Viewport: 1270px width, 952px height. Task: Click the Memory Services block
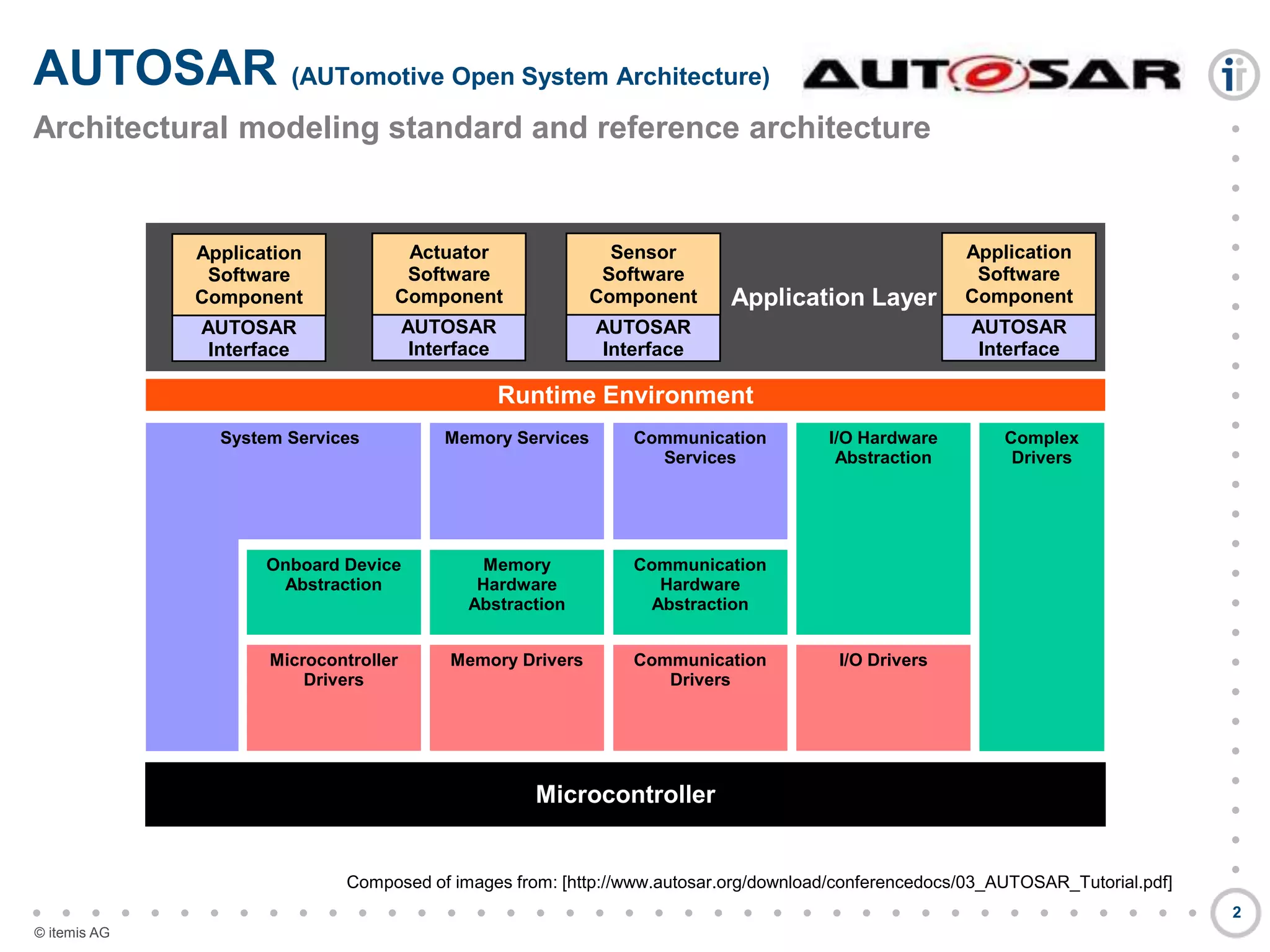pyautogui.click(x=517, y=480)
